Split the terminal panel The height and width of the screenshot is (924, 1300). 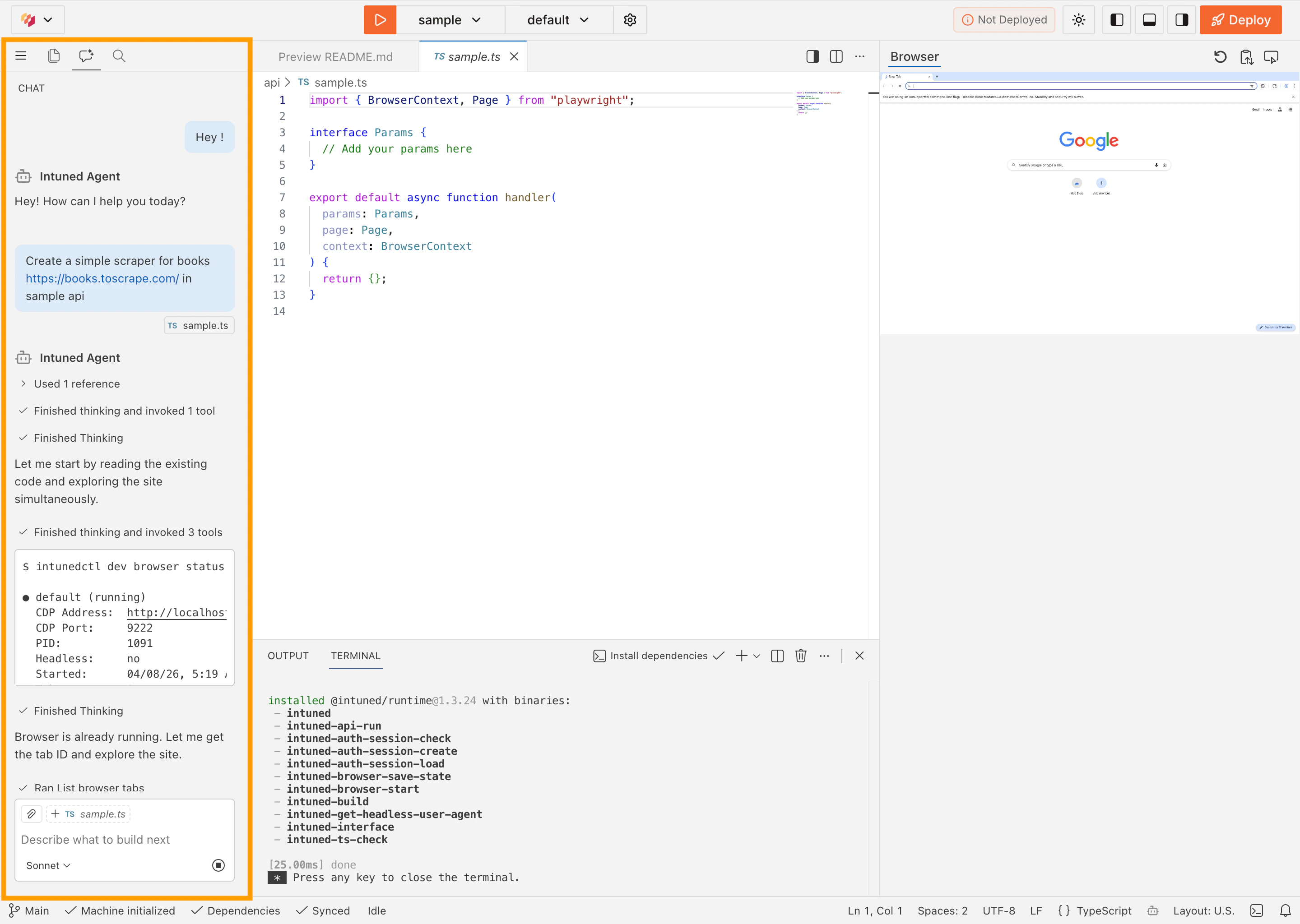[776, 656]
